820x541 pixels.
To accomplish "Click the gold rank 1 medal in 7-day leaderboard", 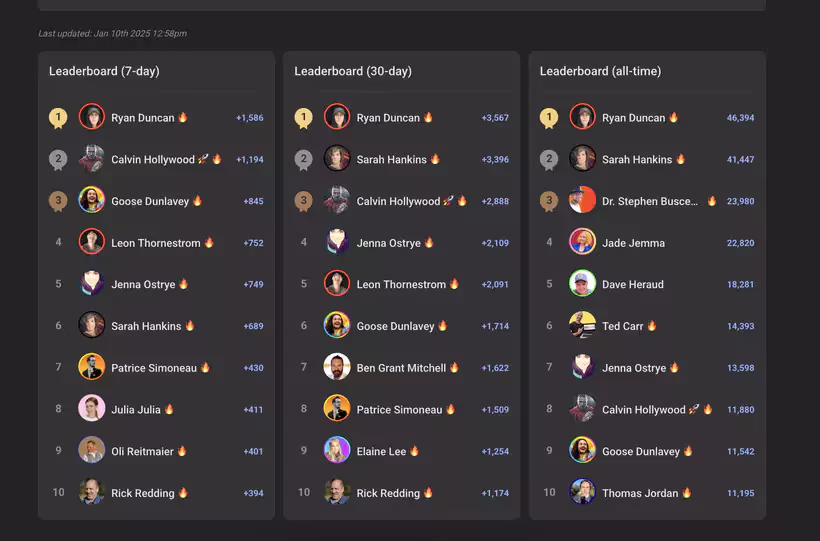I will coord(58,118).
